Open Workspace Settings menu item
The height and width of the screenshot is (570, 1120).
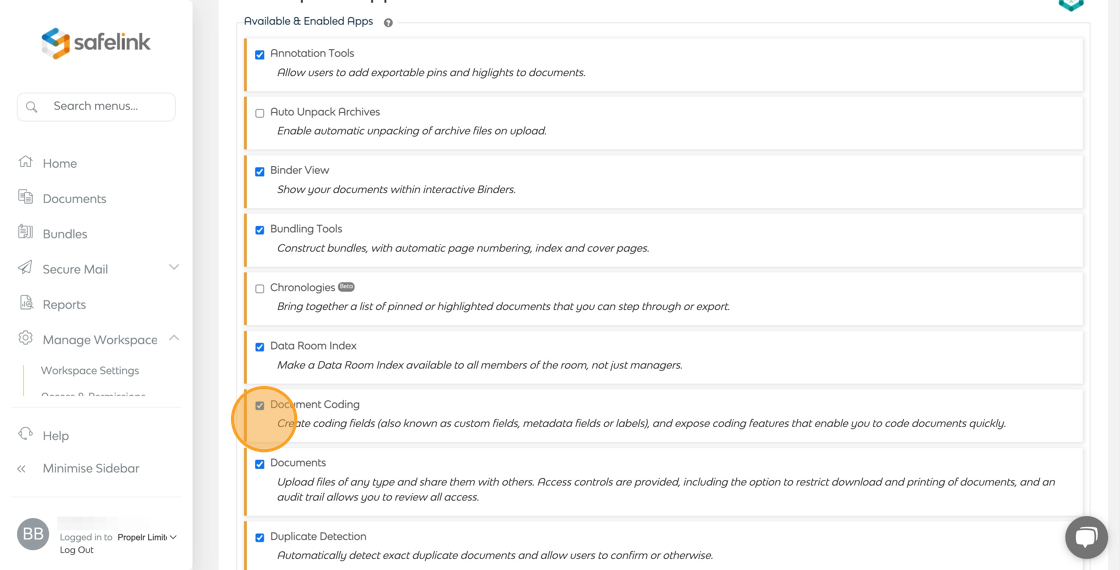[x=90, y=370]
